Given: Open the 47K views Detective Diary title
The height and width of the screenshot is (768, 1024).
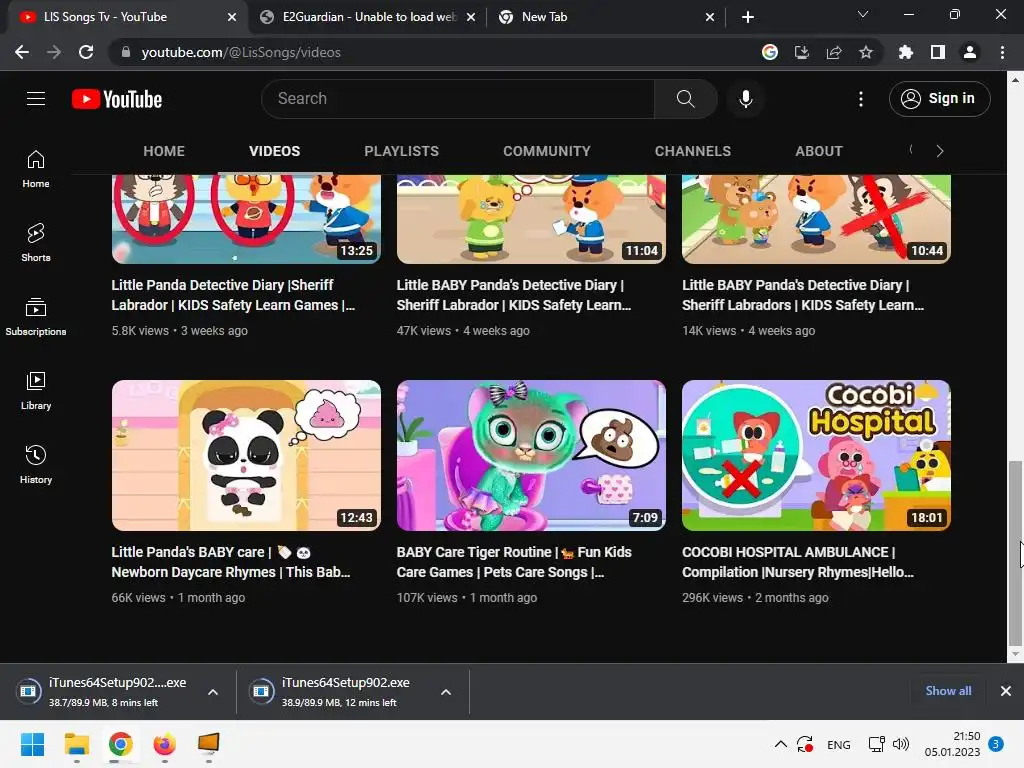Looking at the screenshot, I should 514,295.
